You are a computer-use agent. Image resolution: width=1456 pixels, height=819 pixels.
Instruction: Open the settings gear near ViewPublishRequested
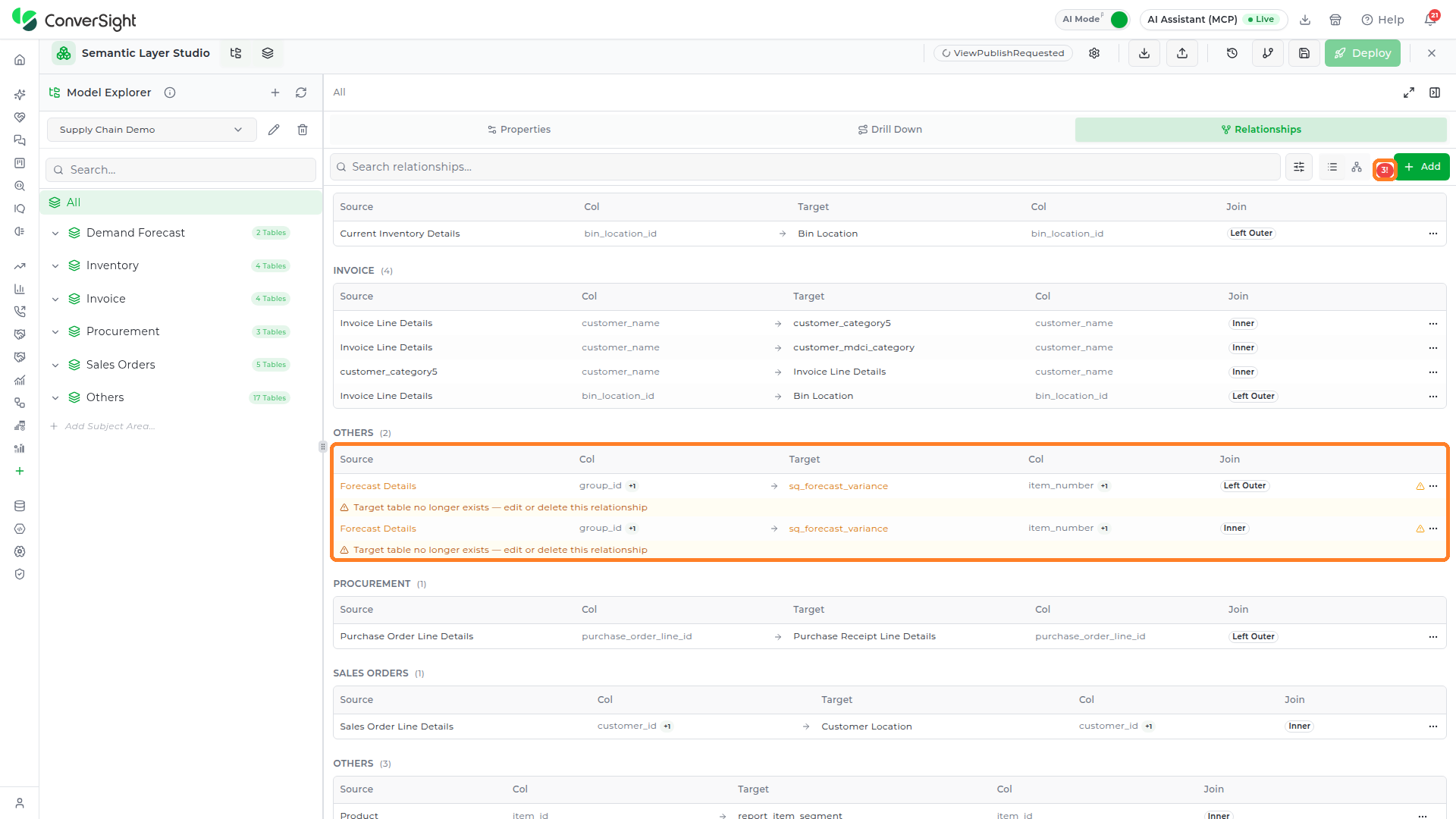[x=1094, y=53]
